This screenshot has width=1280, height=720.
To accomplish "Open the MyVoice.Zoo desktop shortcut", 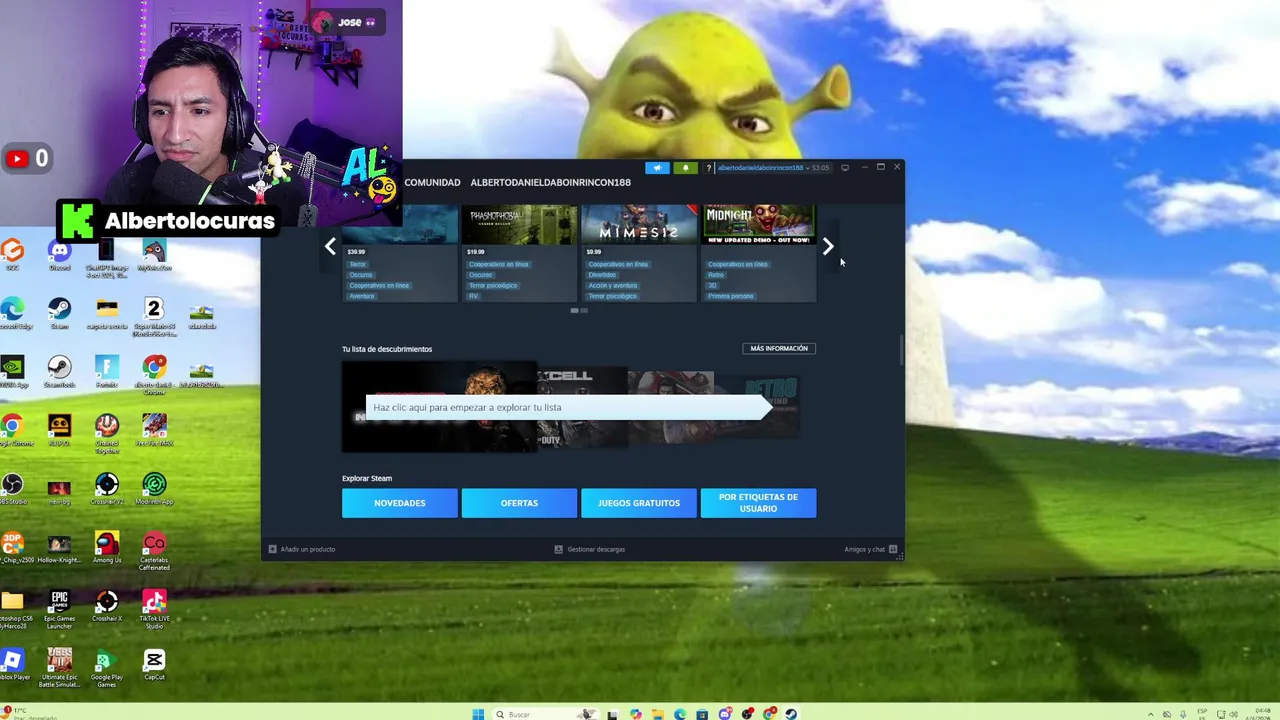I will (153, 255).
